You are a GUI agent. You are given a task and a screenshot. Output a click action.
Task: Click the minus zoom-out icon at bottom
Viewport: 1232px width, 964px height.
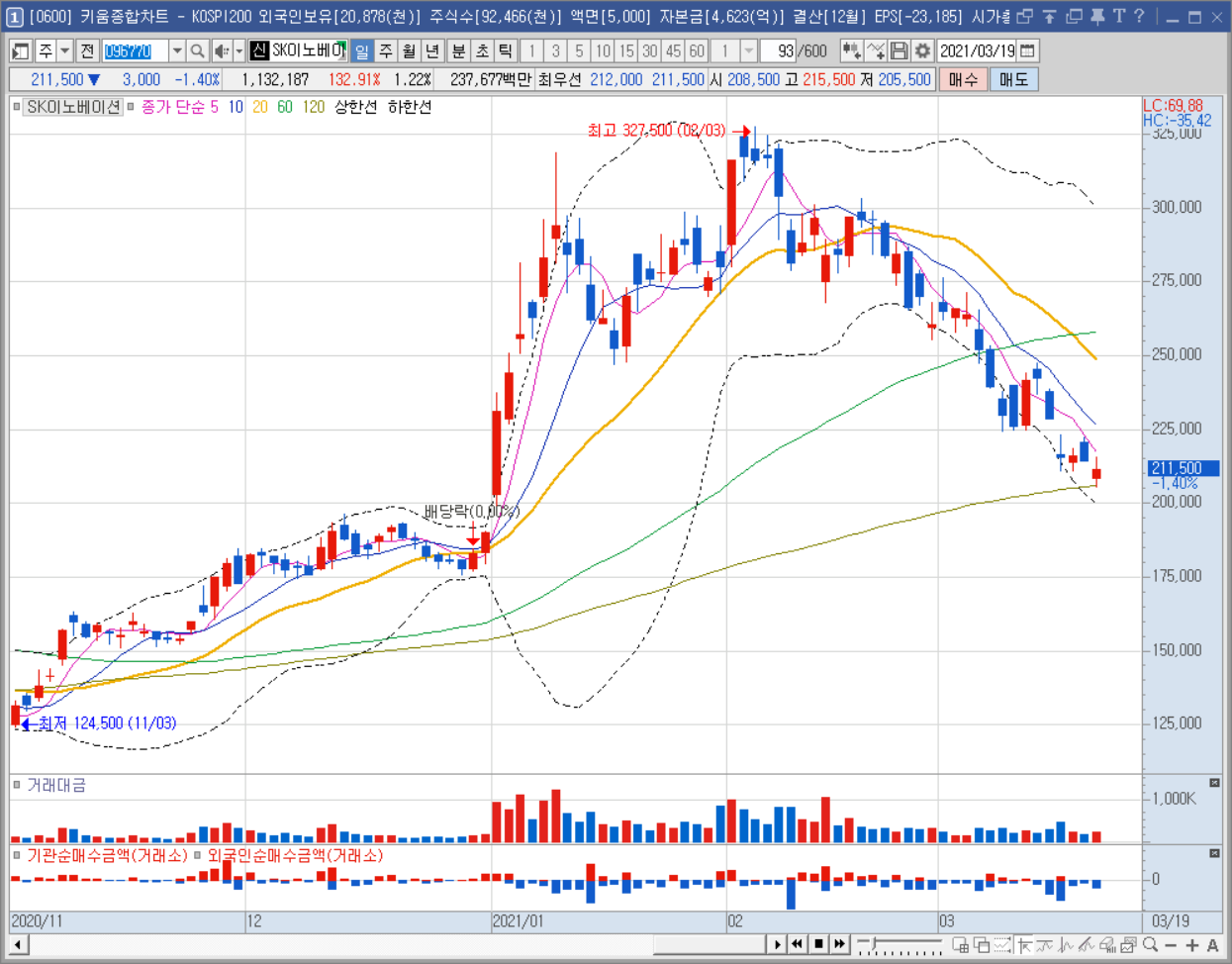coord(1171,945)
